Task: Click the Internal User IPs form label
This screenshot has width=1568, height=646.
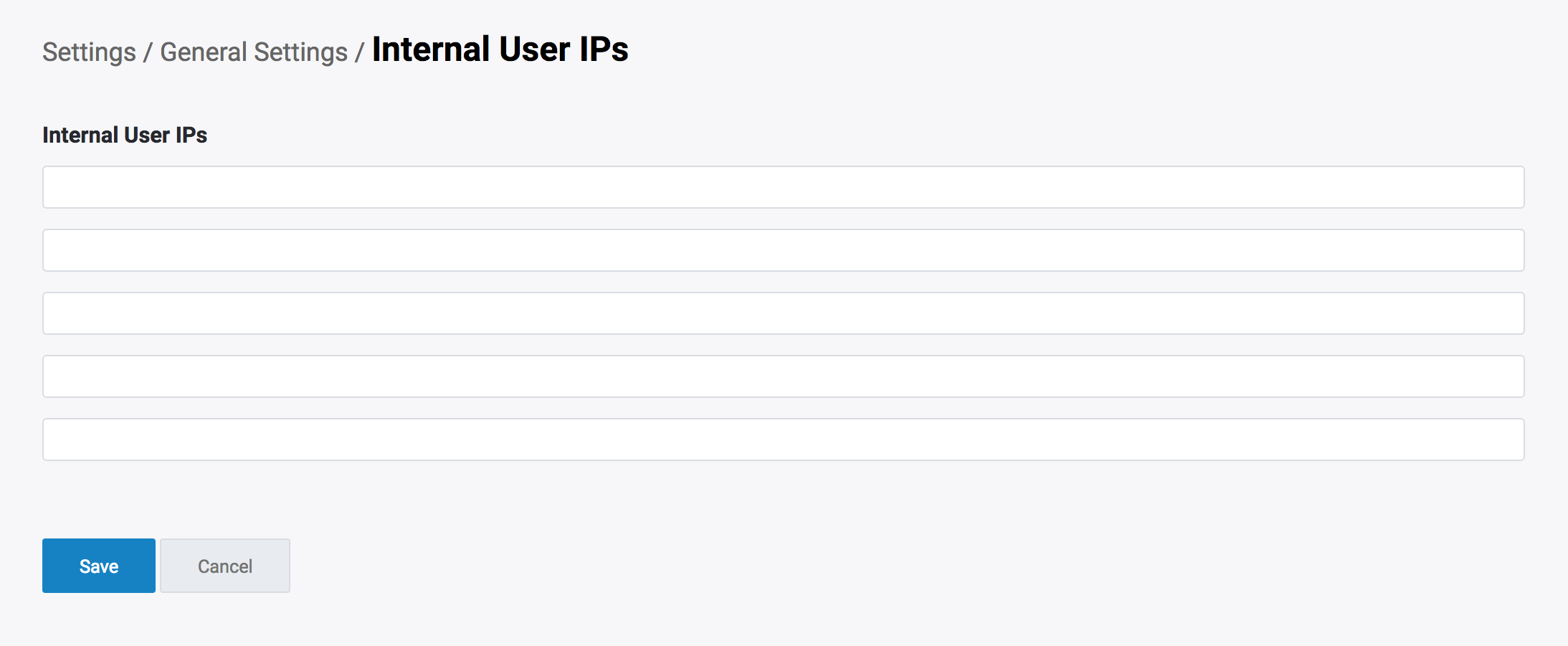Action: (x=125, y=135)
